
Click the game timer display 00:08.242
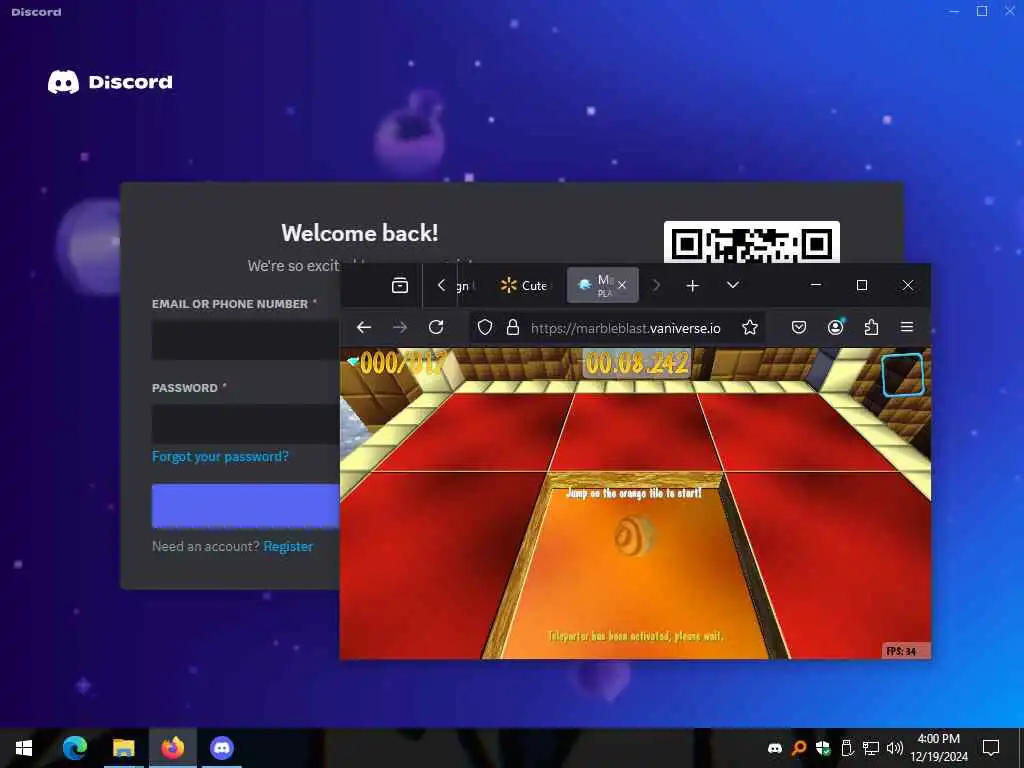637,363
